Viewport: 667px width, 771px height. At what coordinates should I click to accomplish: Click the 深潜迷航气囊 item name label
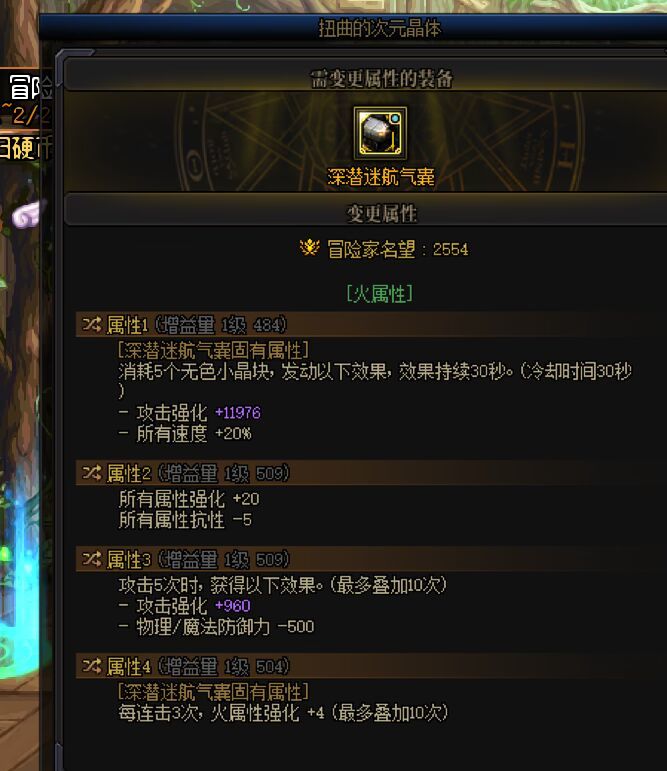click(381, 177)
